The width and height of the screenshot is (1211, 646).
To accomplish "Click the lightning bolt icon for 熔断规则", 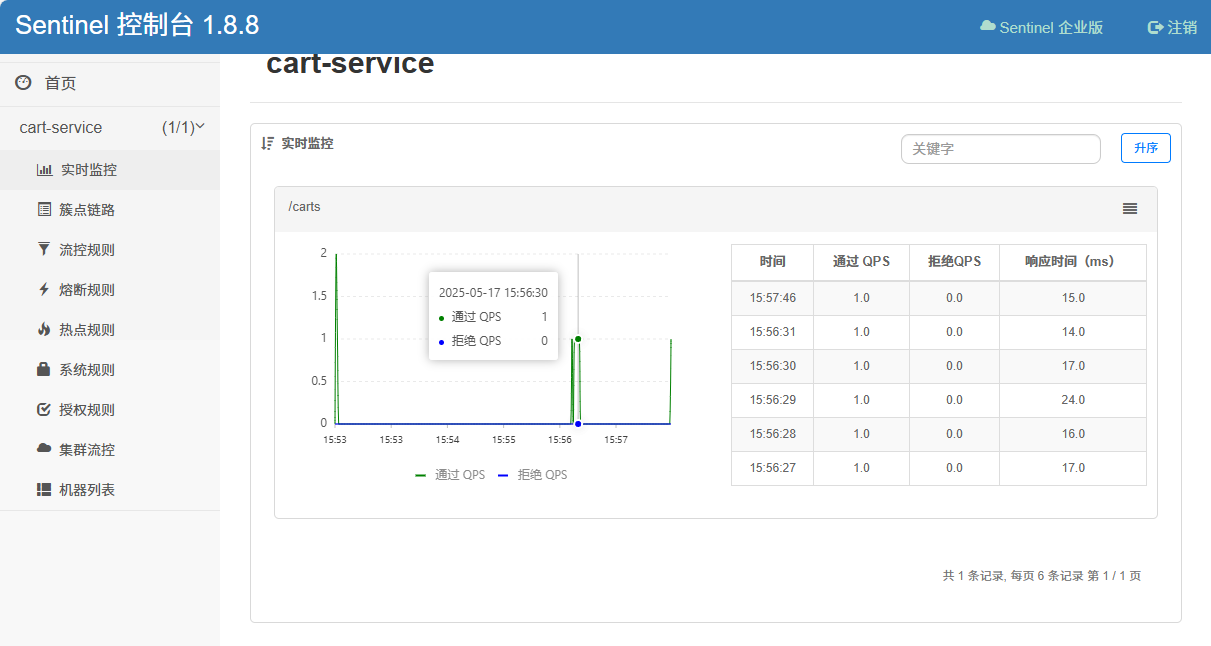I will (x=44, y=290).
